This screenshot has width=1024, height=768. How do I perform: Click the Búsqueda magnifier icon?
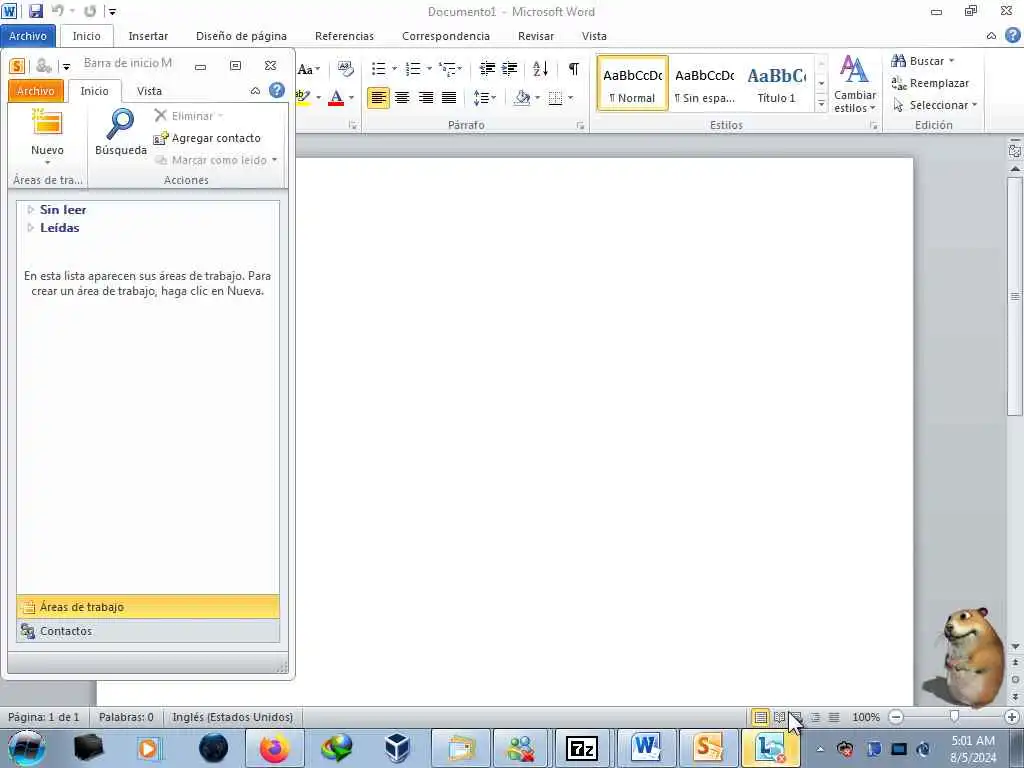pyautogui.click(x=121, y=123)
